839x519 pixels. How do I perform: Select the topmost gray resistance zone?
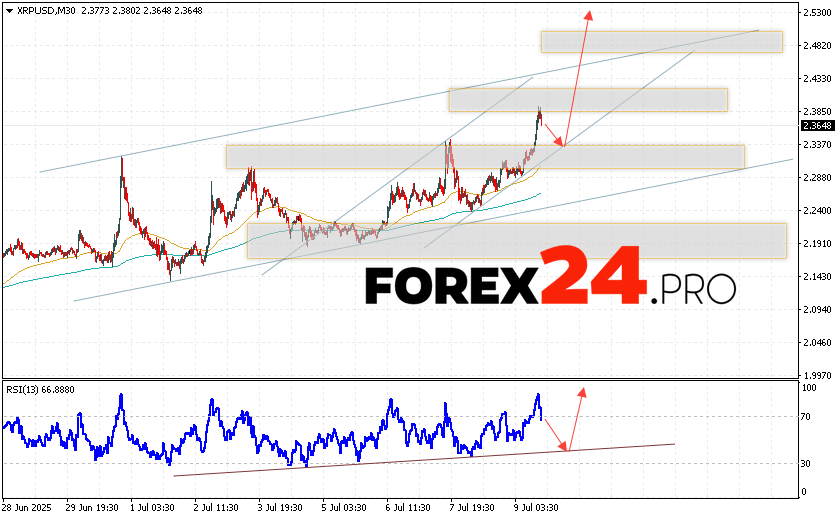pyautogui.click(x=661, y=42)
